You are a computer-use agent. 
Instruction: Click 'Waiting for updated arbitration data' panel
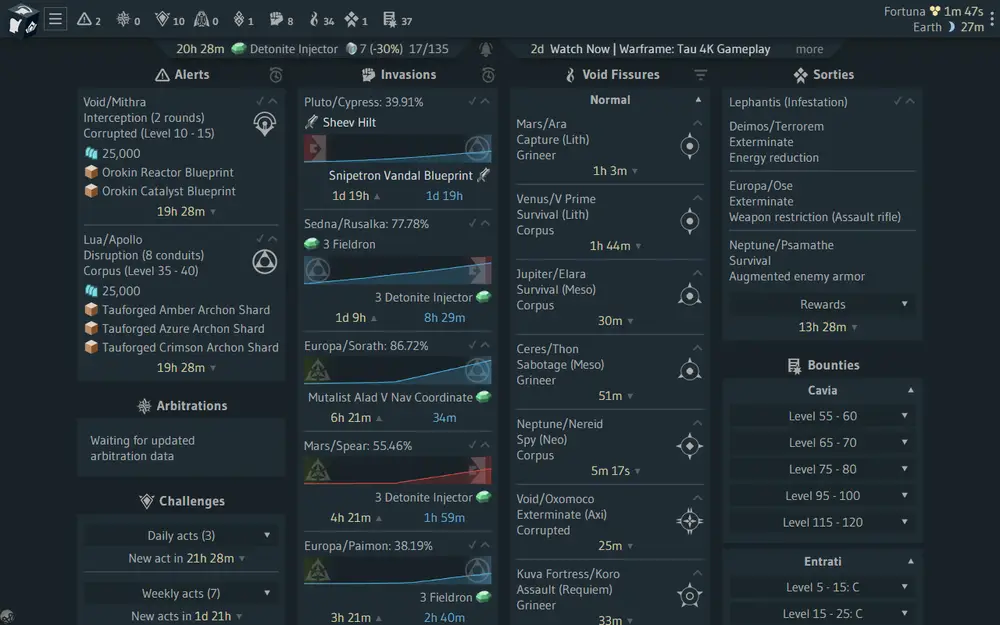coord(181,448)
